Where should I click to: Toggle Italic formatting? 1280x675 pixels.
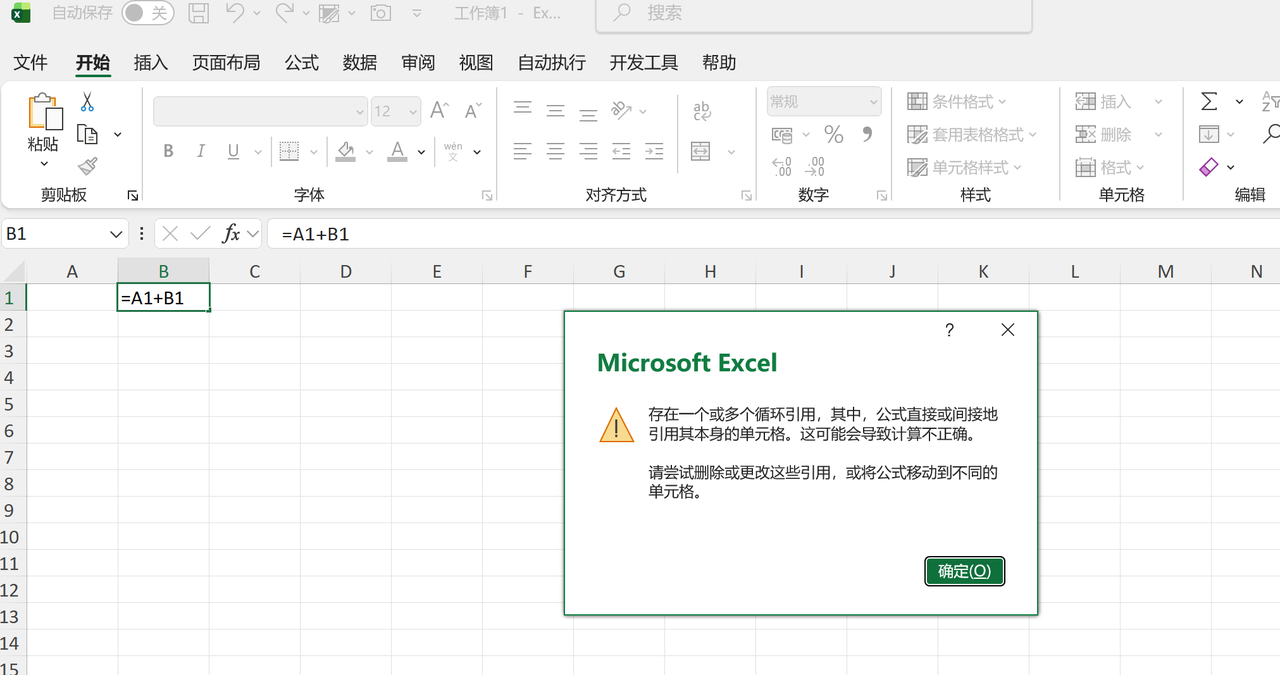[201, 151]
